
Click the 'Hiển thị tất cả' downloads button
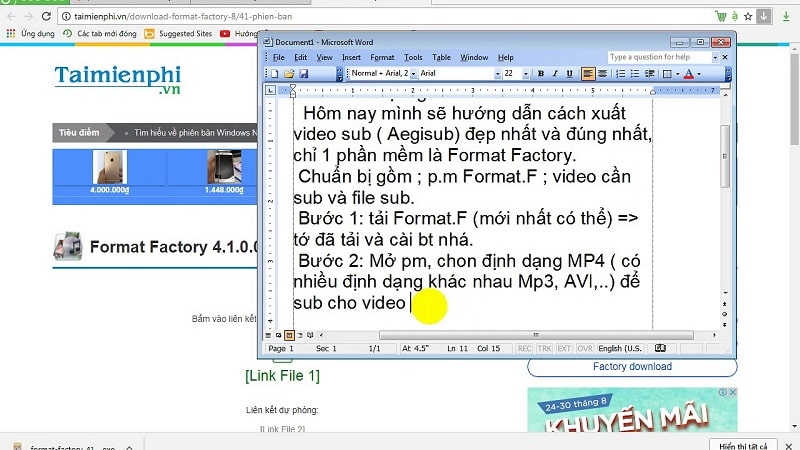coord(743,445)
